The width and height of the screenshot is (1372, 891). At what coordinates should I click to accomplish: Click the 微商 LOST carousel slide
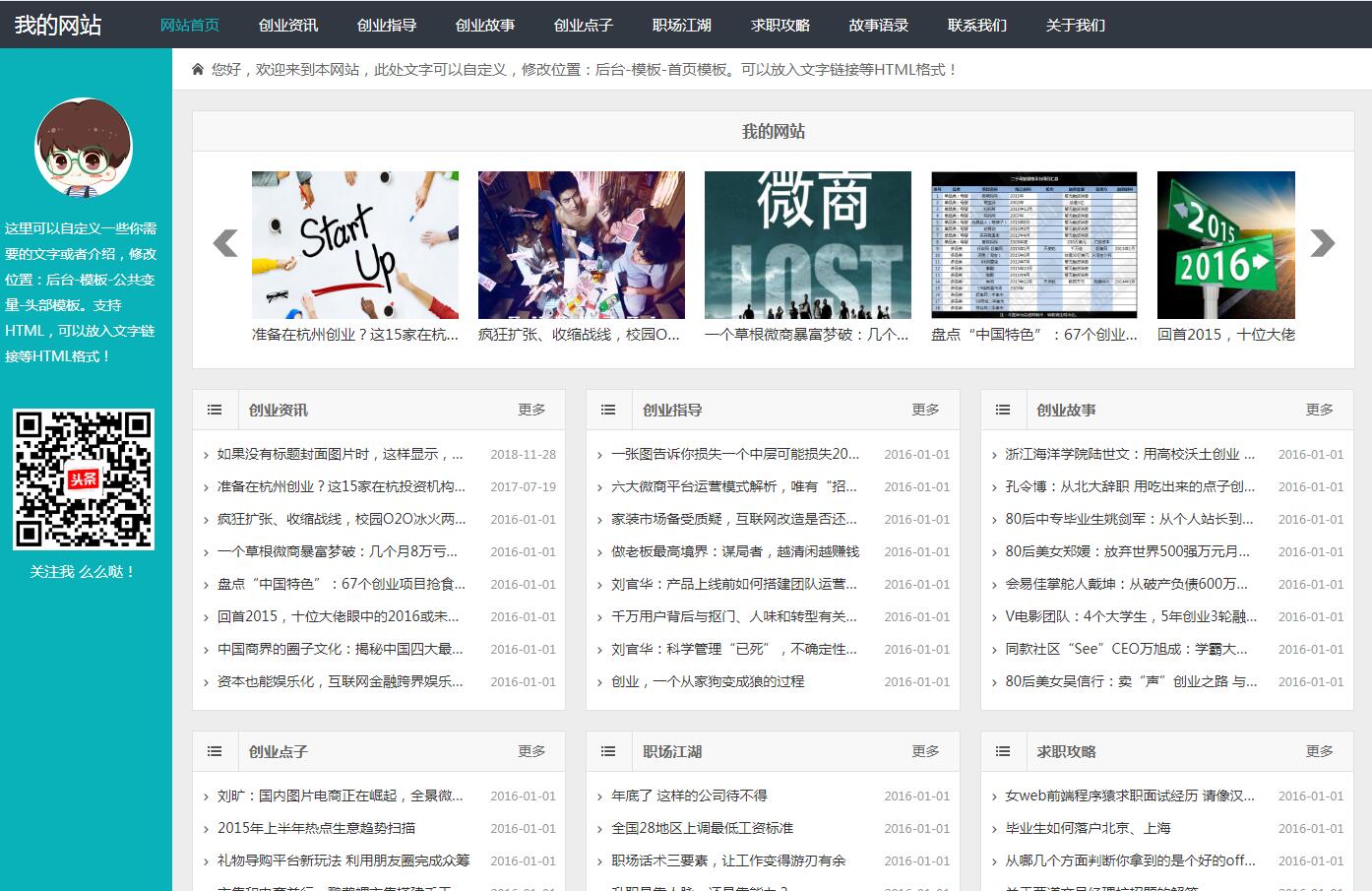[x=807, y=244]
